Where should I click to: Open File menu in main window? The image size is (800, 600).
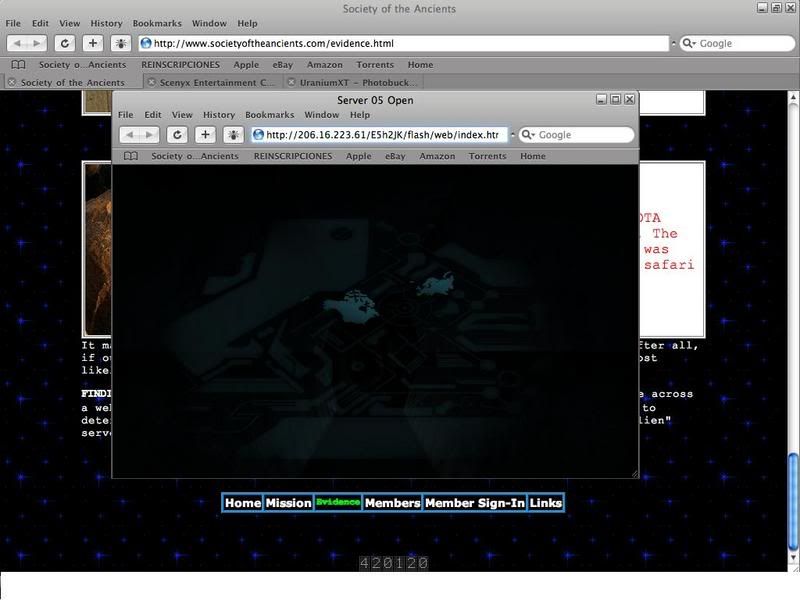coord(13,23)
